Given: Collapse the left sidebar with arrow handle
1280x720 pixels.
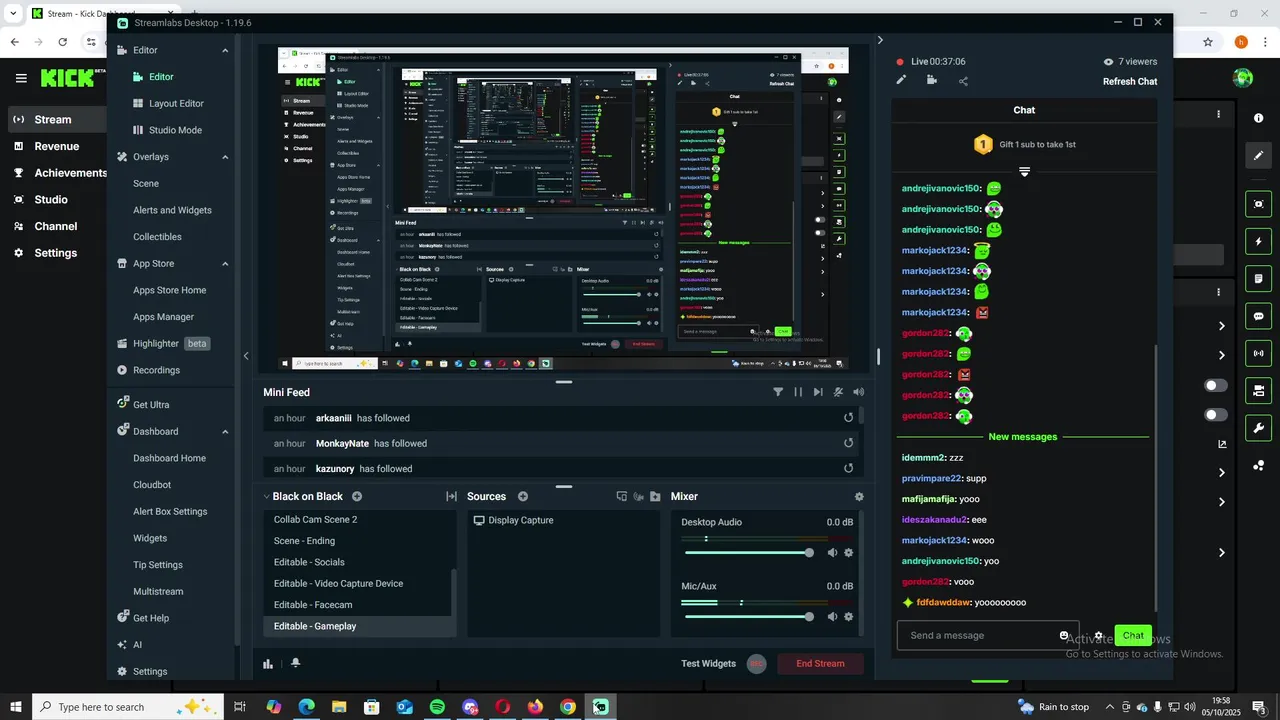Looking at the screenshot, I should pyautogui.click(x=246, y=356).
